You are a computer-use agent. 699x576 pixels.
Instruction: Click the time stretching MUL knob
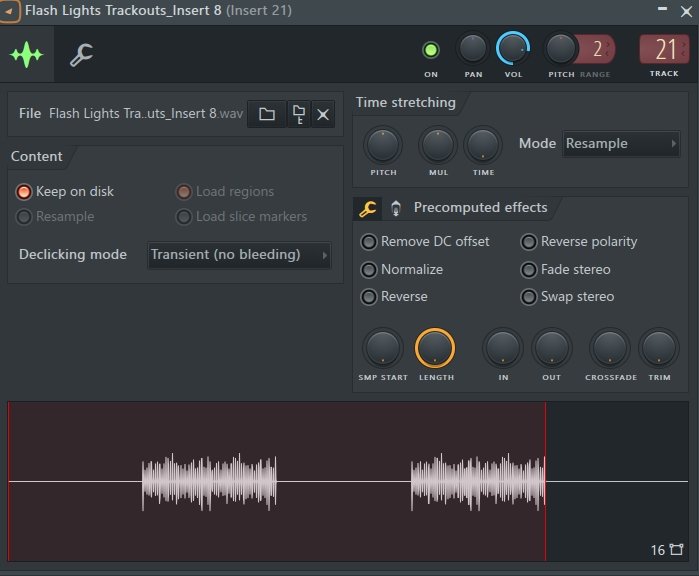438,146
